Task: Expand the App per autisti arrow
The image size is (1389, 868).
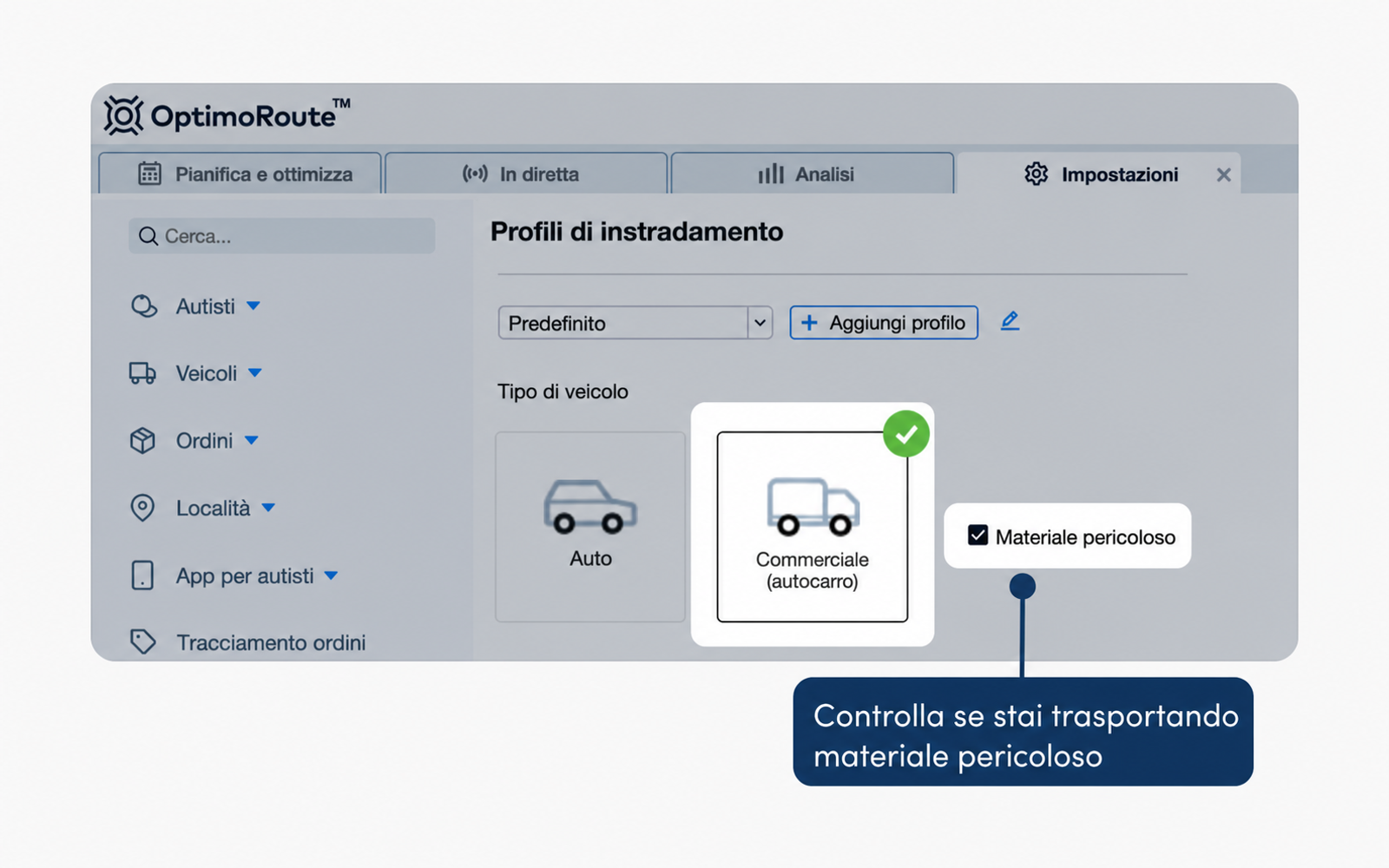Action: (x=332, y=575)
